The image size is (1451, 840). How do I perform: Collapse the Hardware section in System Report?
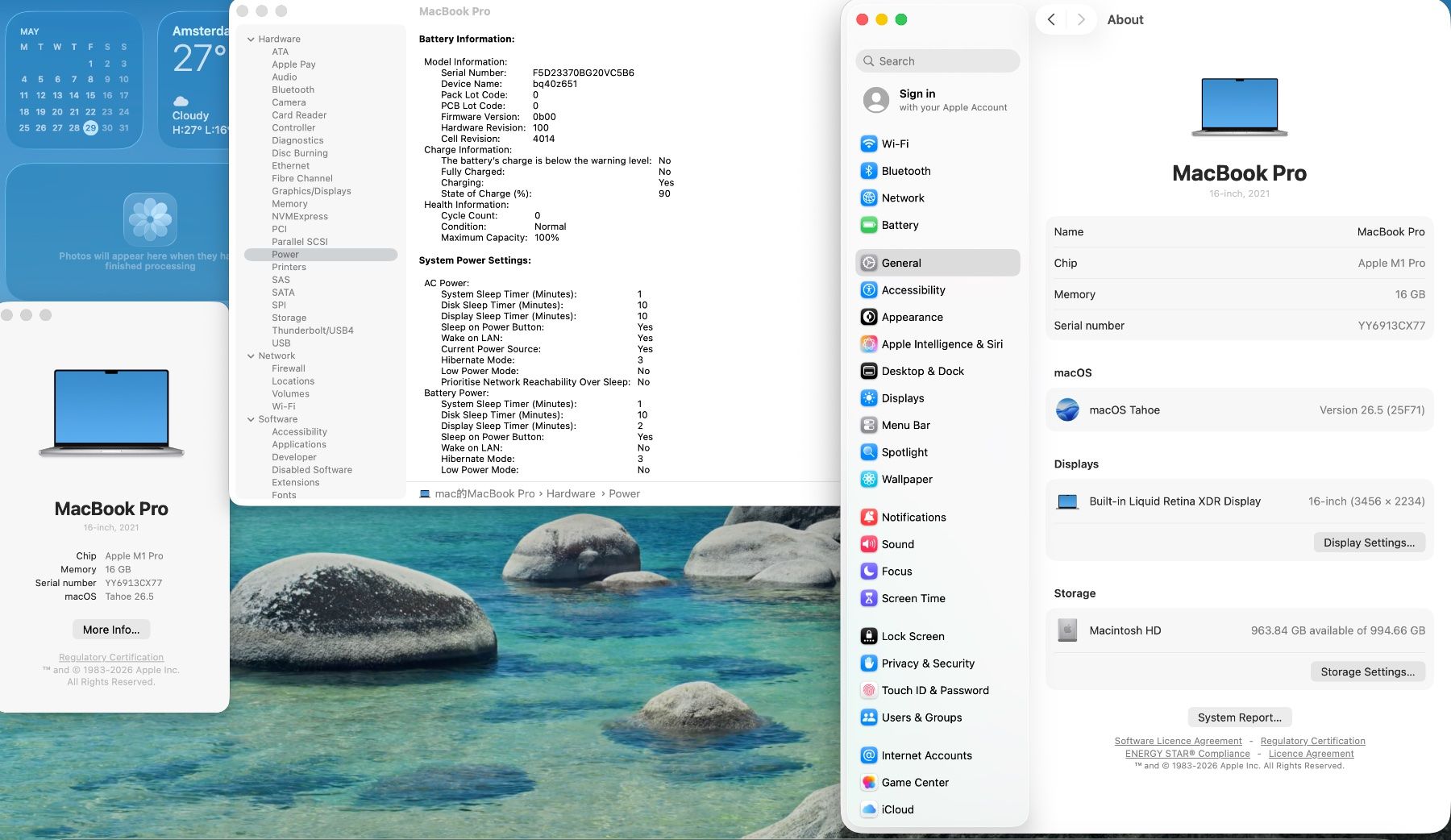click(x=251, y=39)
